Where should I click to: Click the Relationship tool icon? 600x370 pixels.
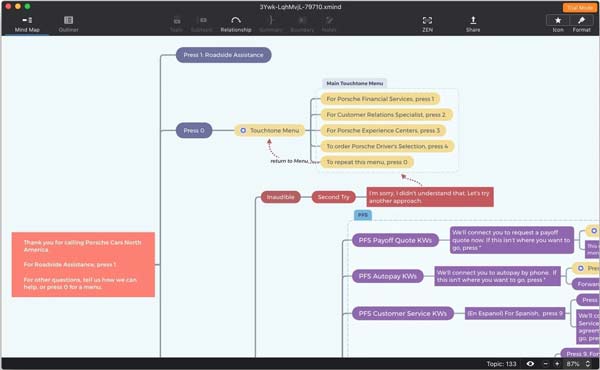(x=236, y=20)
